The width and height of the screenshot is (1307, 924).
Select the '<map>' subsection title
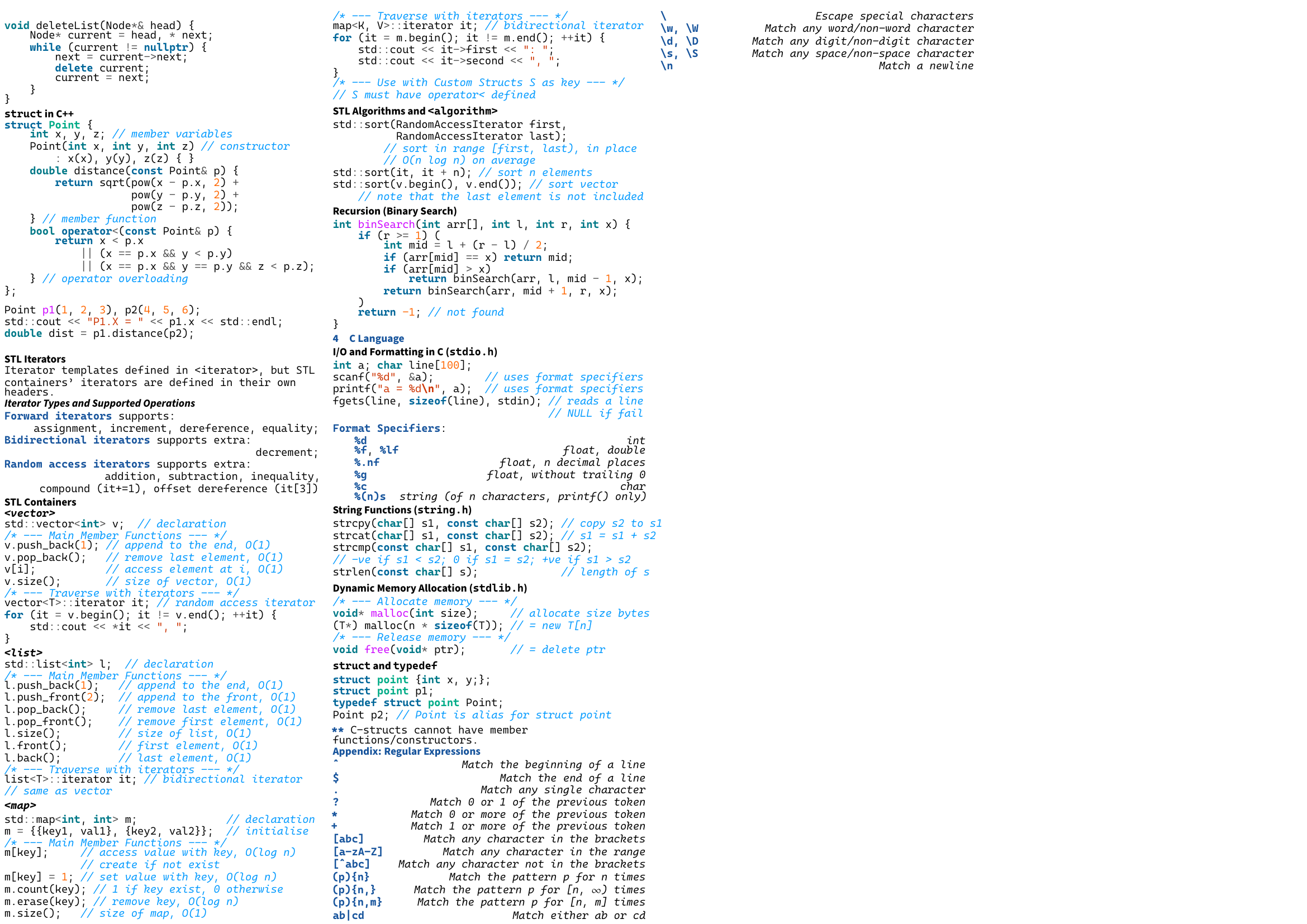(x=20, y=806)
